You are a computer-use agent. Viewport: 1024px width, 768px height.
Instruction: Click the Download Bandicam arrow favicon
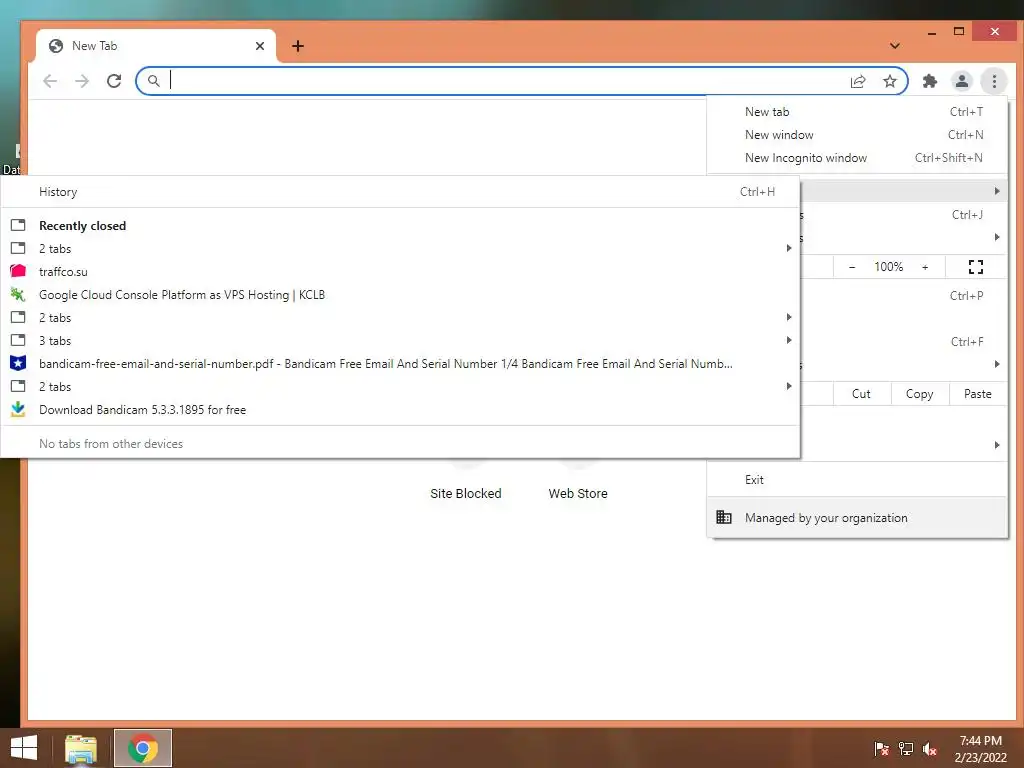tap(18, 409)
